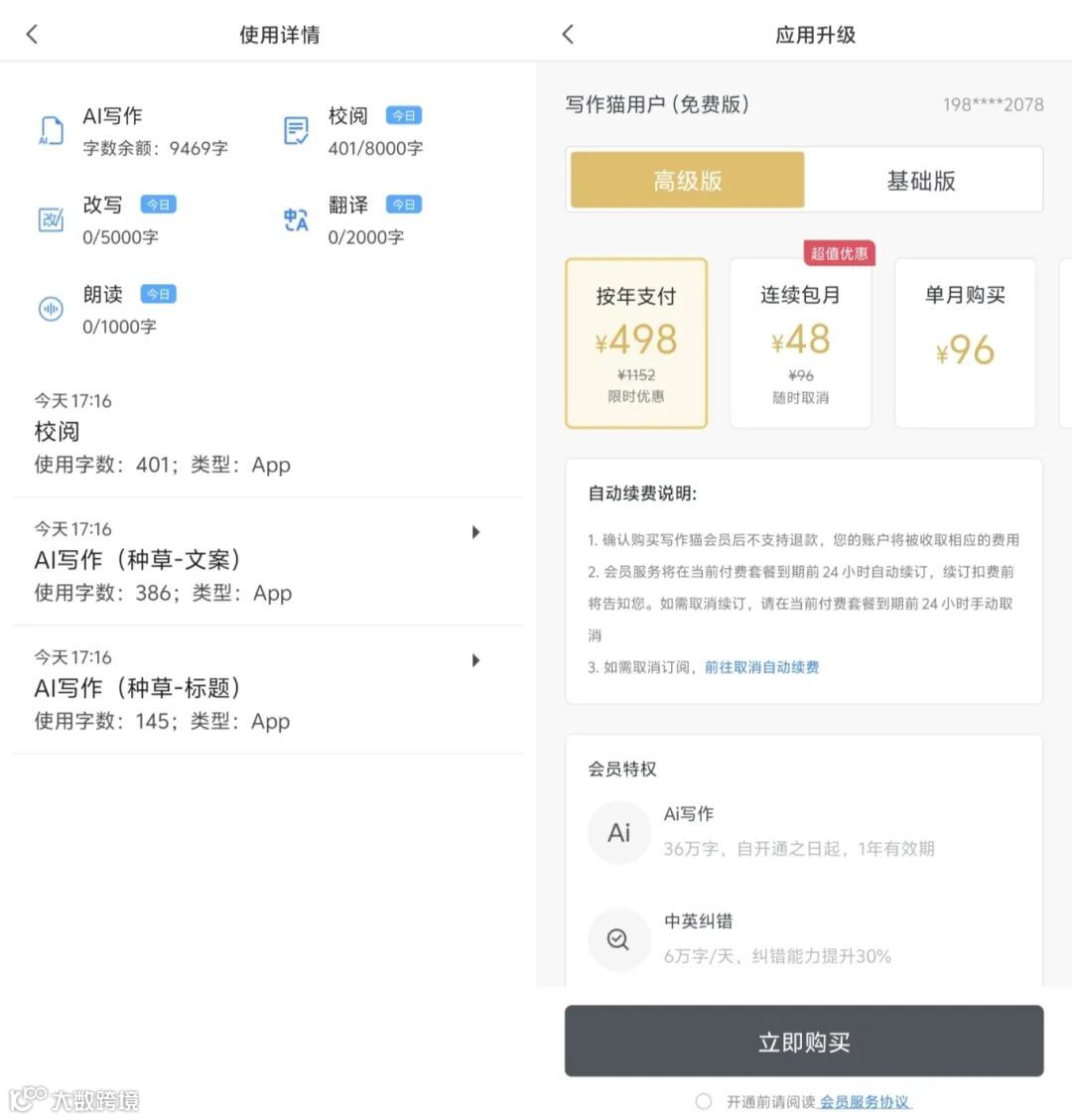The image size is (1072, 1120).
Task: Switch to the 高级版 tab
Action: click(687, 180)
